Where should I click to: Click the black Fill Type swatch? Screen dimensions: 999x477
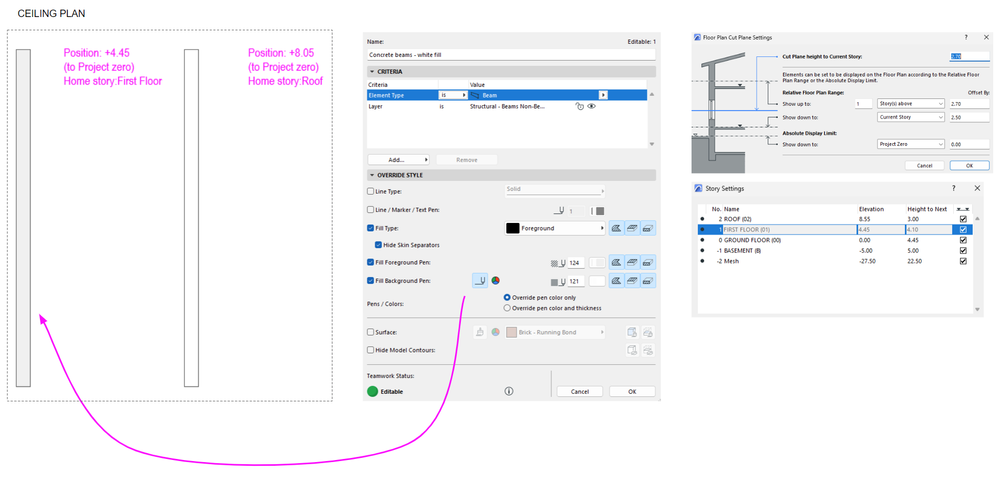(512, 227)
